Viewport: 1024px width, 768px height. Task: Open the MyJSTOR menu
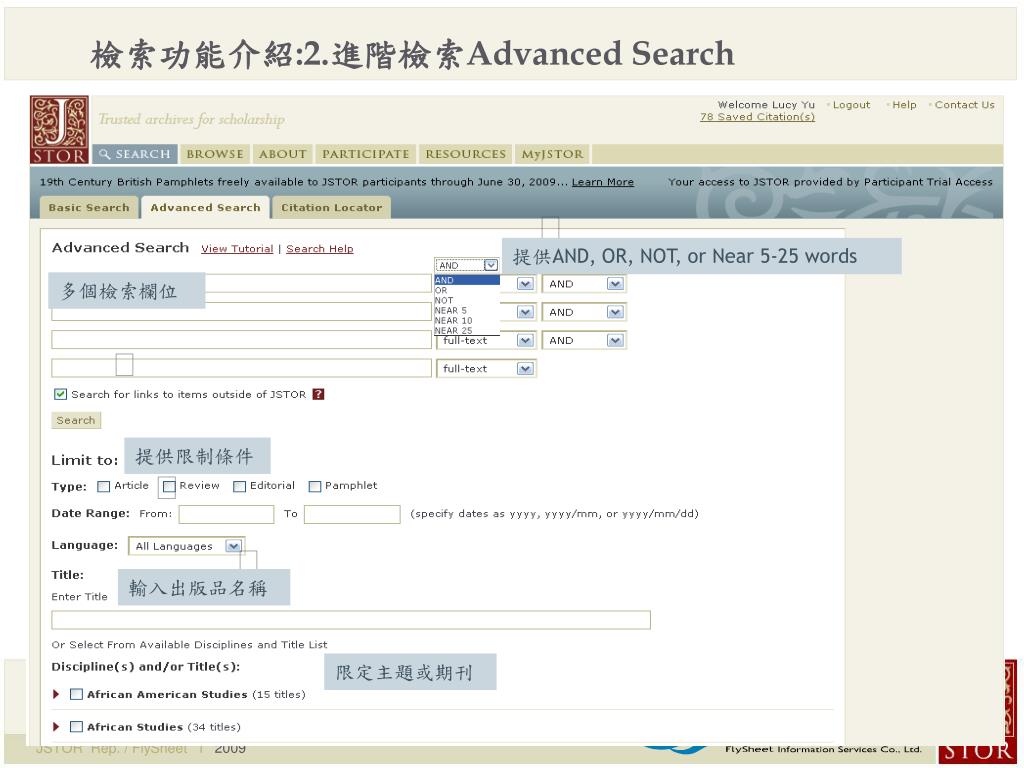pyautogui.click(x=552, y=154)
